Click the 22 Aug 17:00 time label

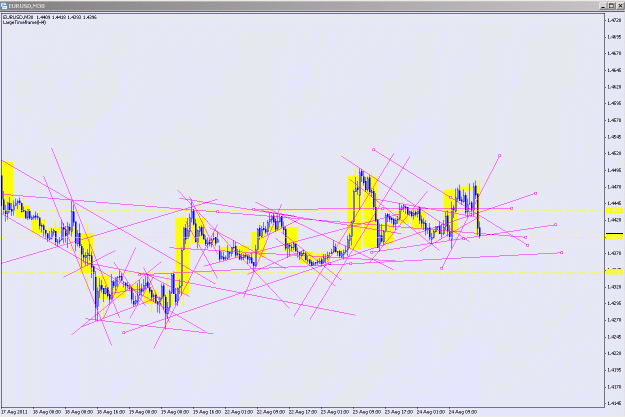(303, 412)
